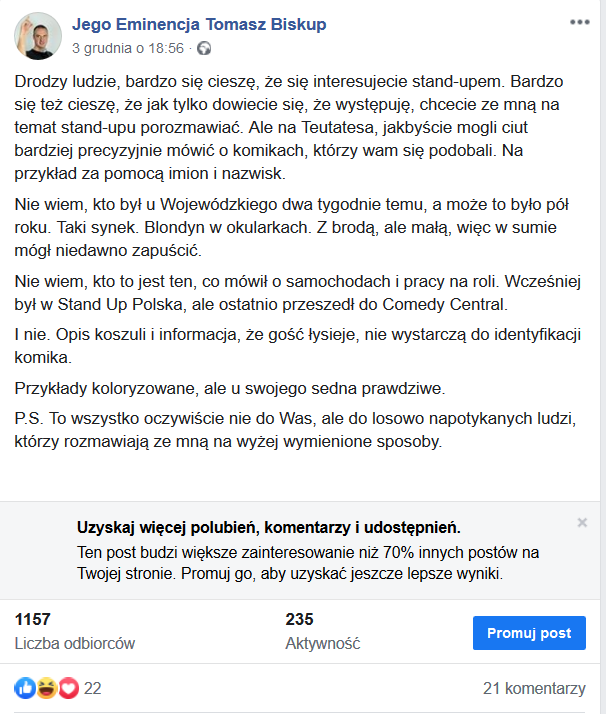Click the Aktywność label
Viewport: 606px width, 714px height.
[322, 643]
